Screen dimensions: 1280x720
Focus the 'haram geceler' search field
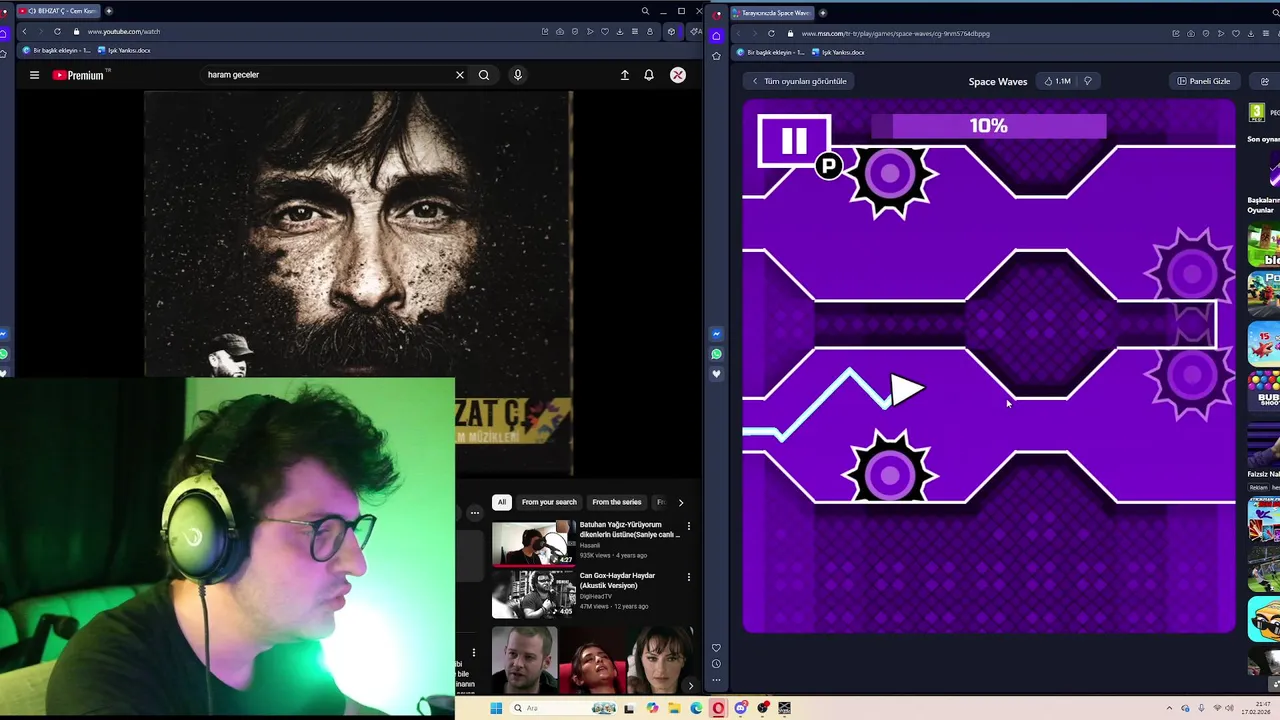pos(325,75)
